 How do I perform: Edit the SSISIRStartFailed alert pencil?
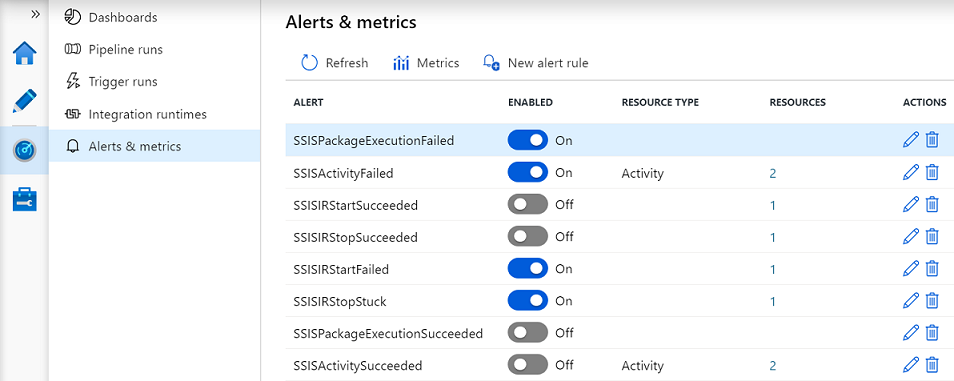[x=911, y=268]
